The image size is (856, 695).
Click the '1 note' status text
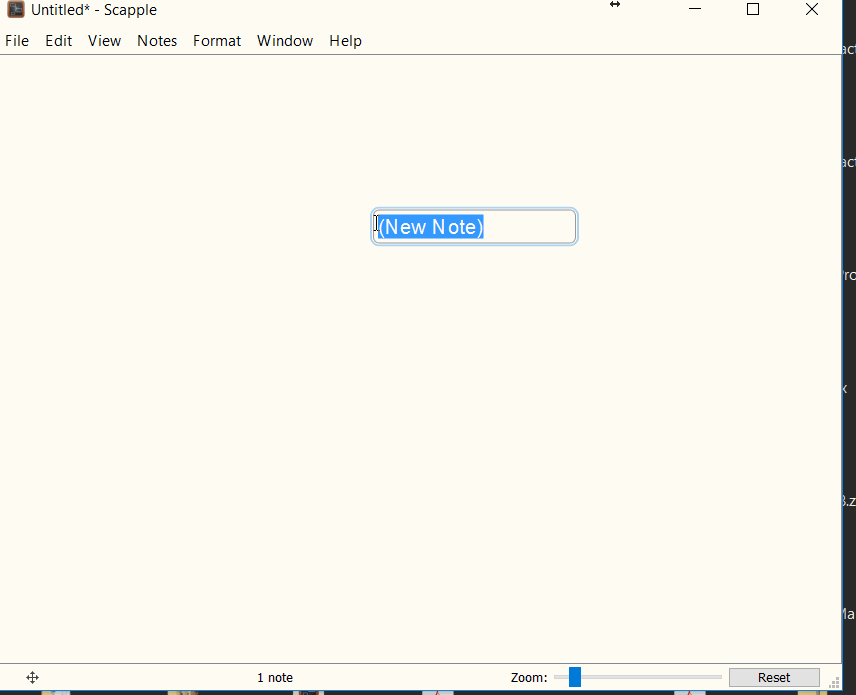[x=275, y=678]
